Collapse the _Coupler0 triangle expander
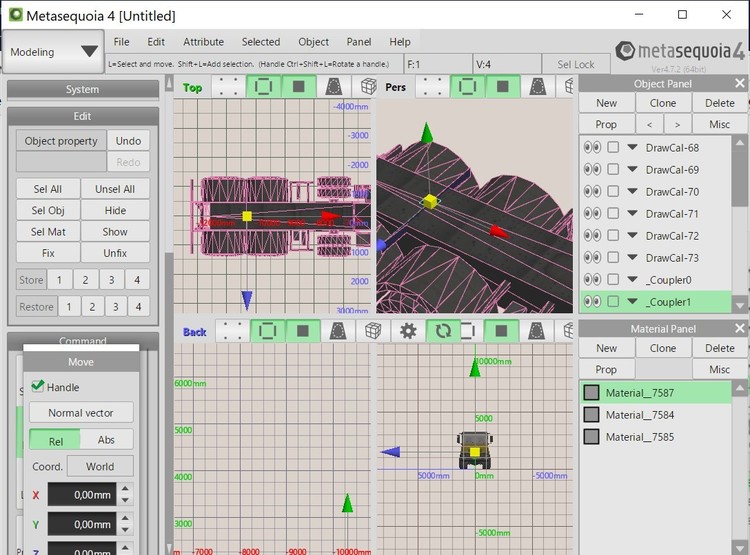 (632, 279)
